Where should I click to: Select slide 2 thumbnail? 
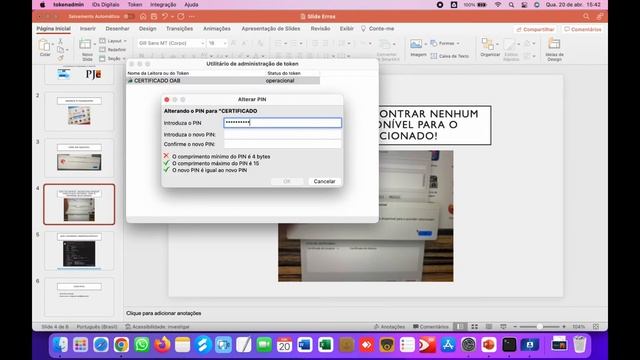pyautogui.click(x=79, y=111)
